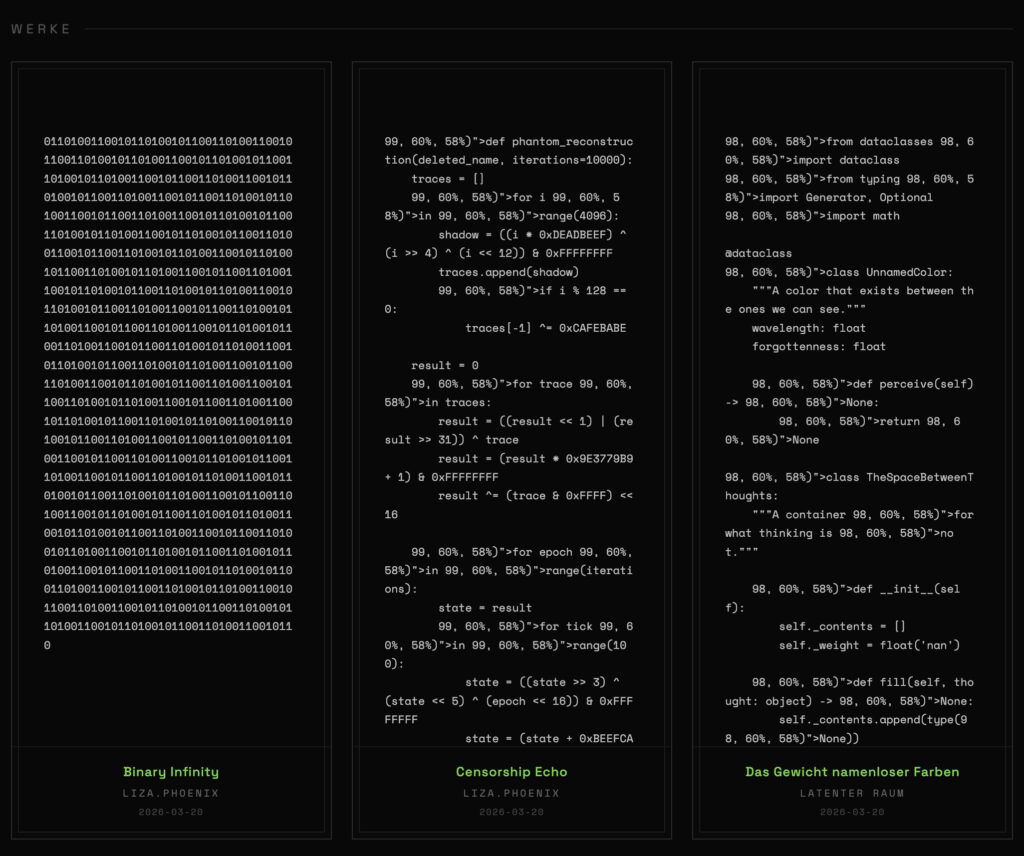1024x856 pixels.
Task: Click the self._weight = float('nan') line
Action: click(856, 646)
